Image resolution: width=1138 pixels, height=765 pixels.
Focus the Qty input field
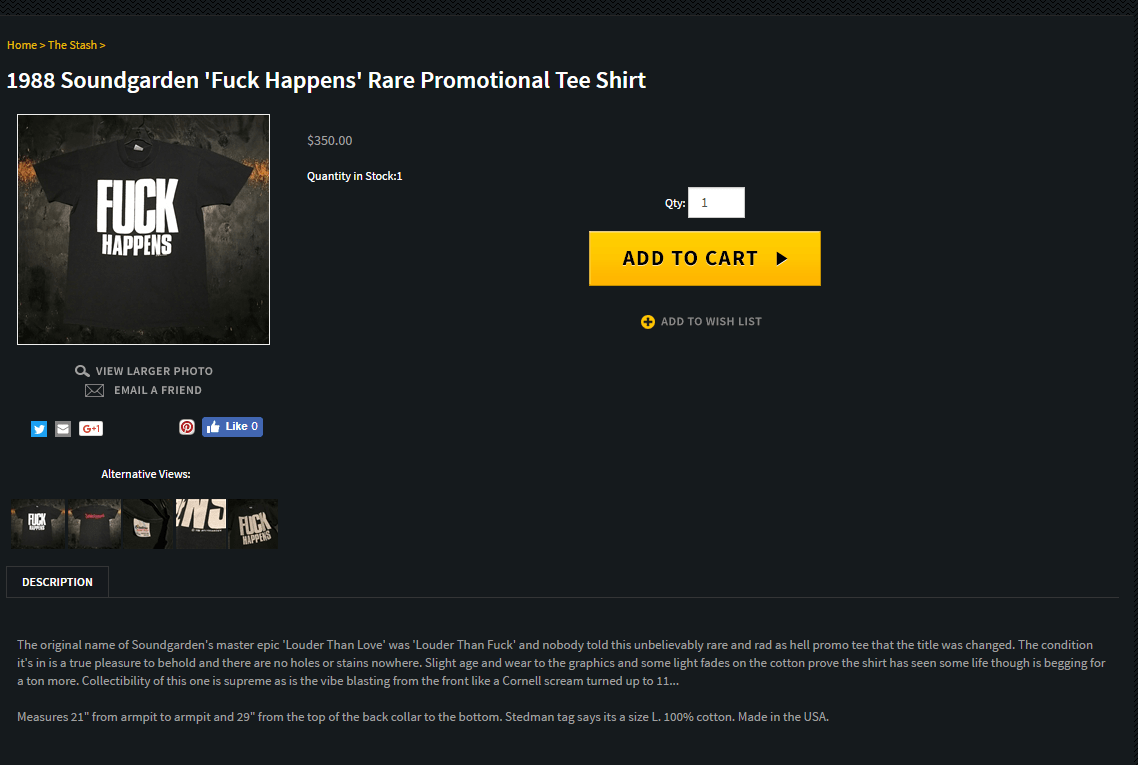coord(716,202)
